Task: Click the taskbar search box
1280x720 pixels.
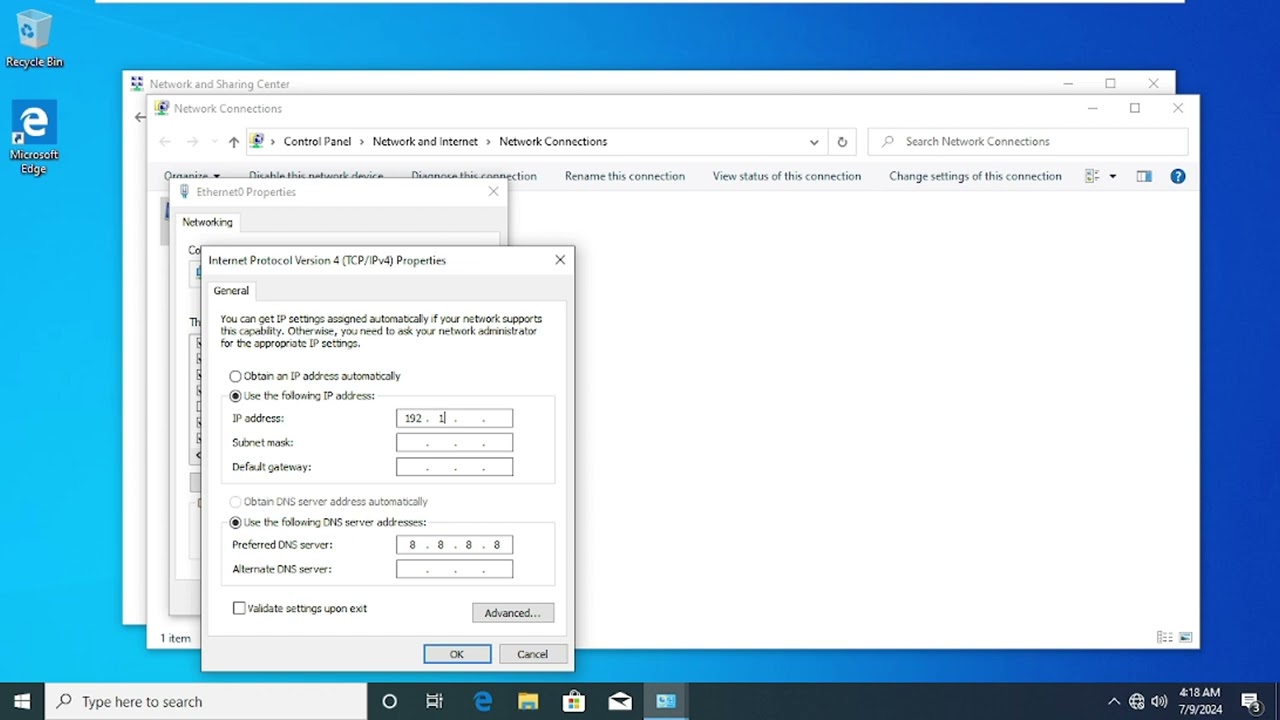Action: coord(206,701)
